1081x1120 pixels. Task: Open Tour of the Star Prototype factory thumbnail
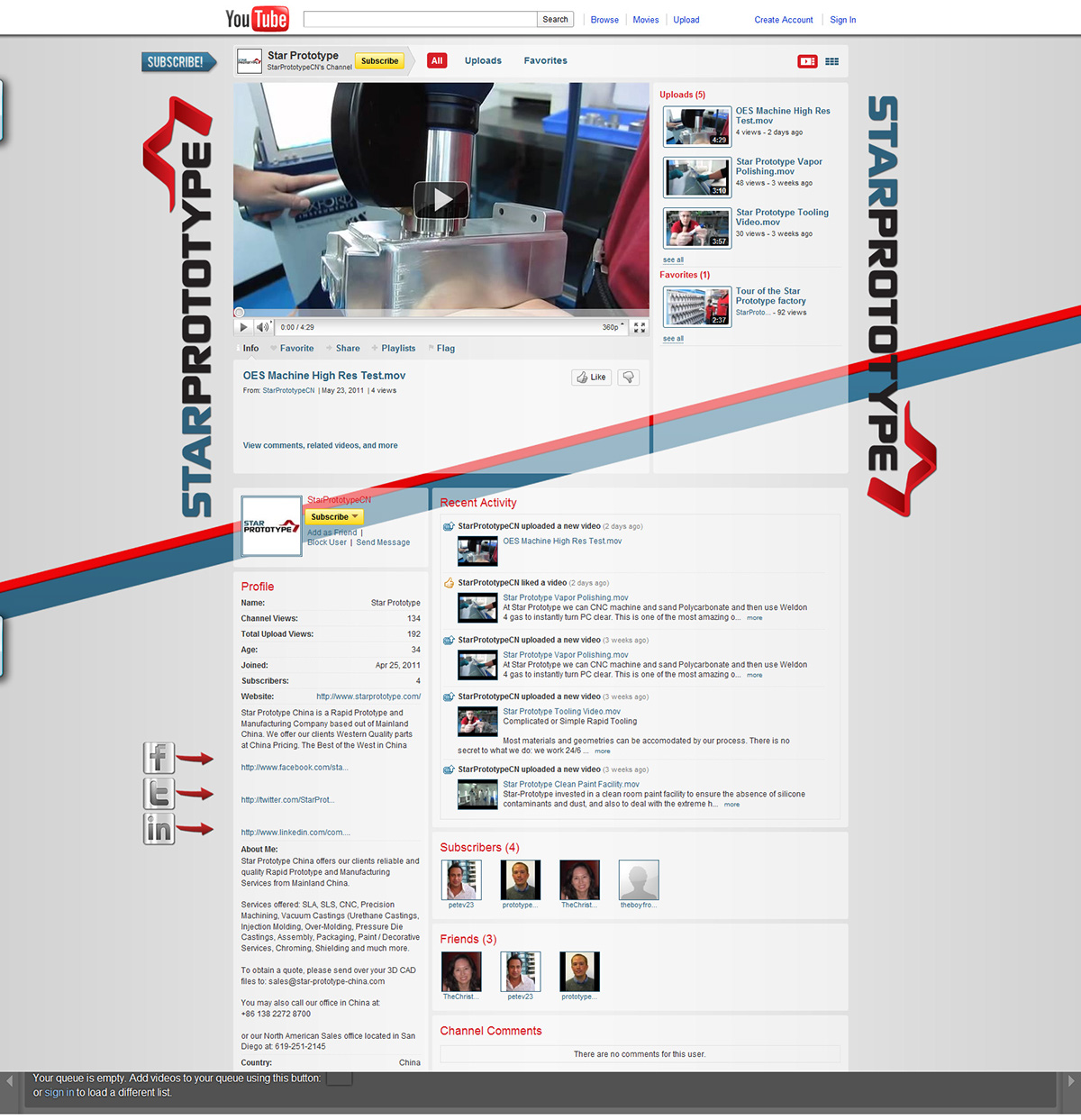pyautogui.click(x=697, y=307)
